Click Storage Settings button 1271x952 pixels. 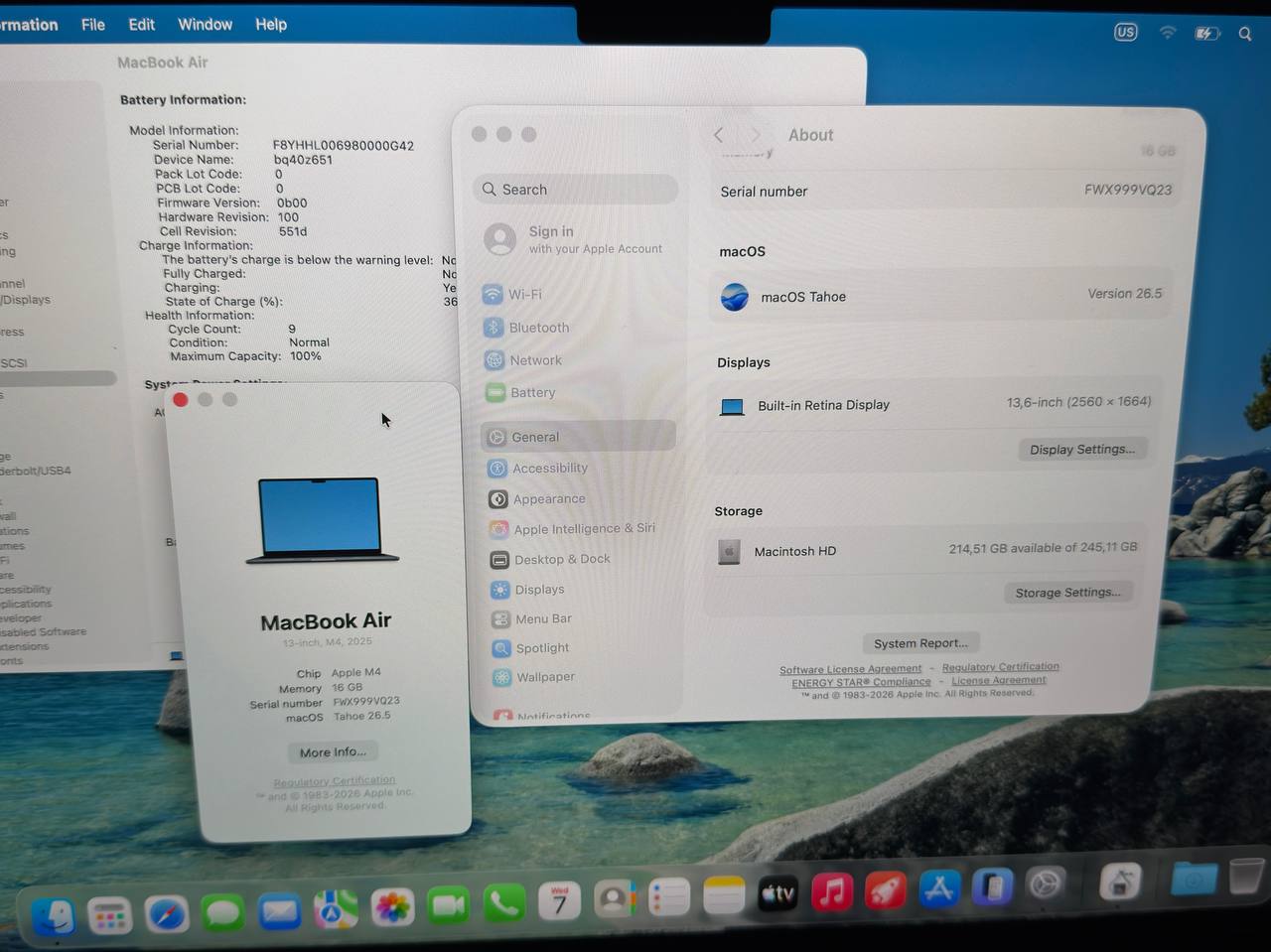pos(1067,593)
